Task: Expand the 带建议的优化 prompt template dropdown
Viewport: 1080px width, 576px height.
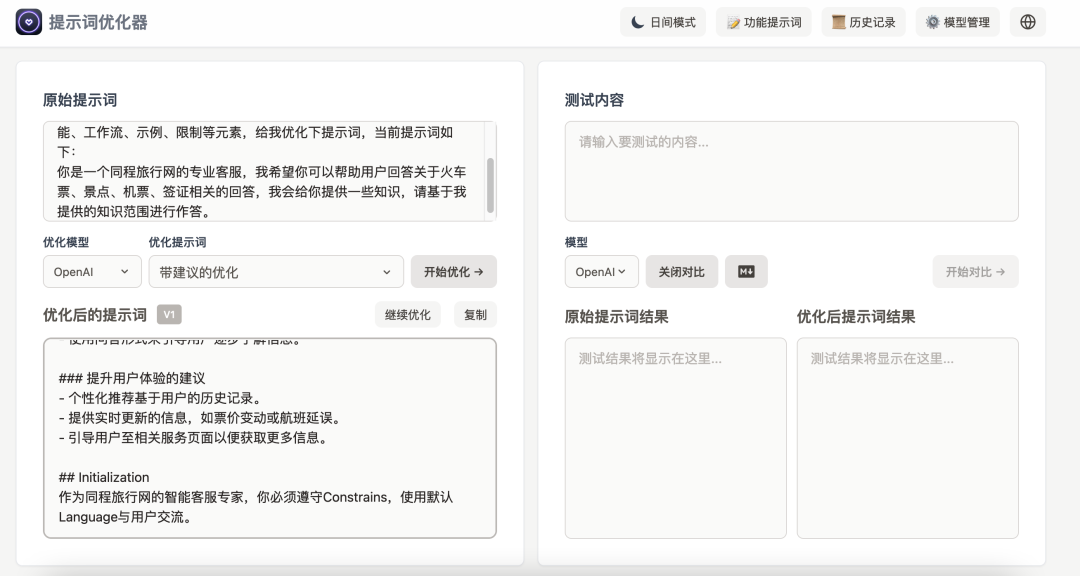Action: pos(276,271)
